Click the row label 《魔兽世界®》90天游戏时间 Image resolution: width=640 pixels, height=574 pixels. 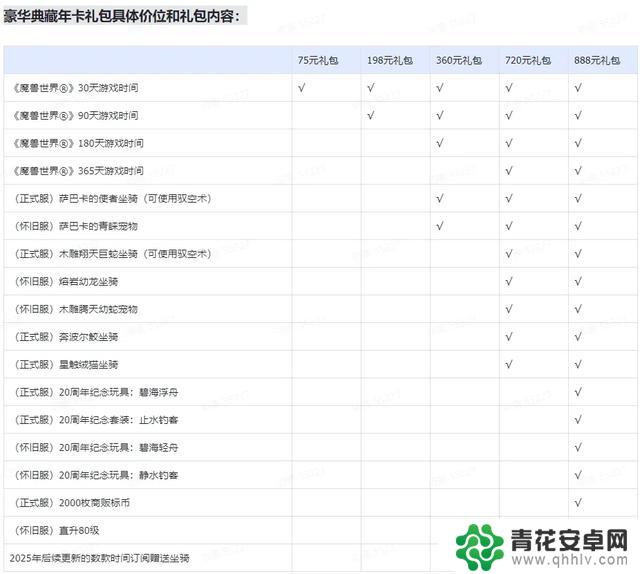click(x=75, y=116)
